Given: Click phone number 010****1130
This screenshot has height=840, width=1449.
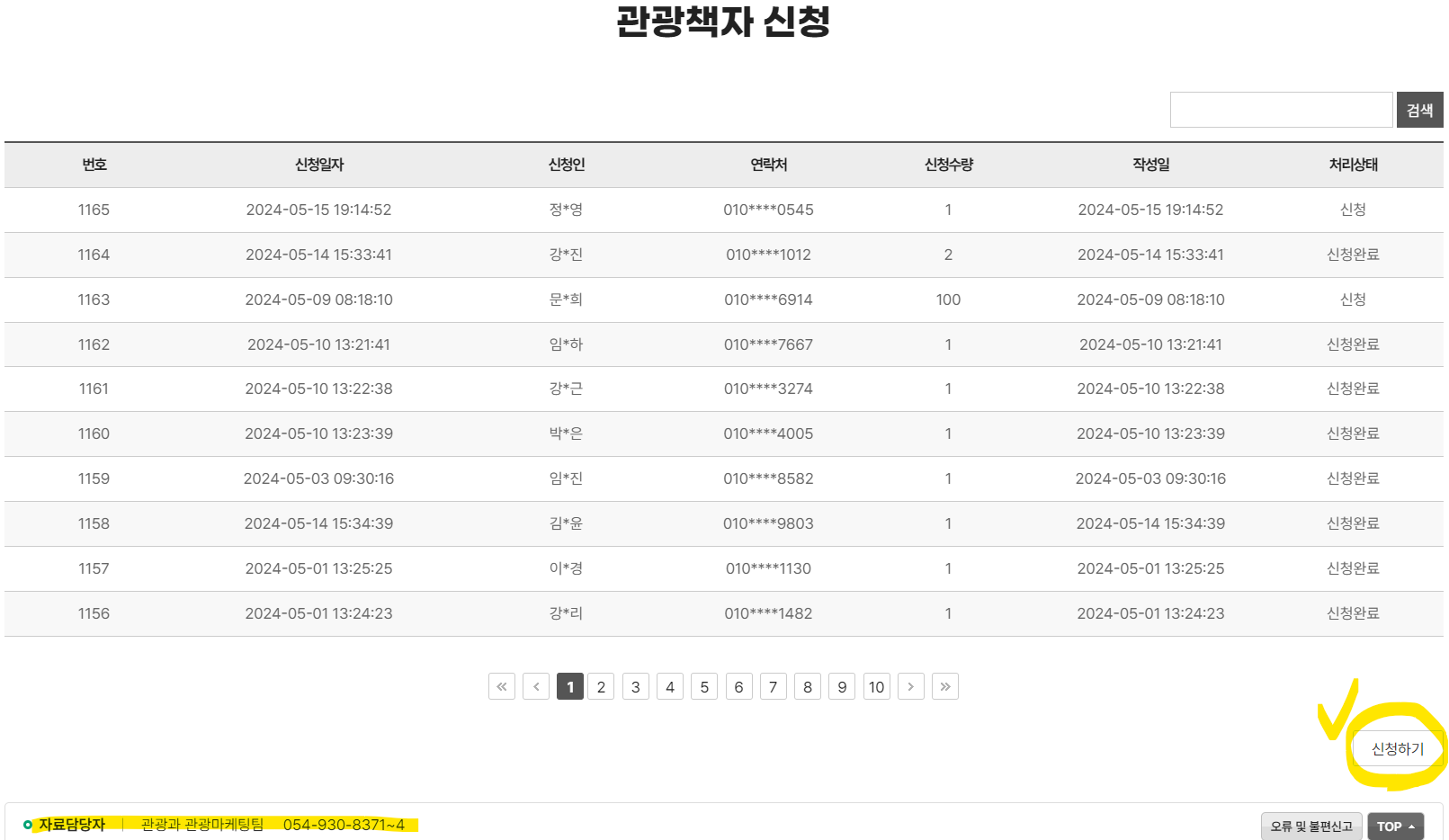Looking at the screenshot, I should (769, 568).
